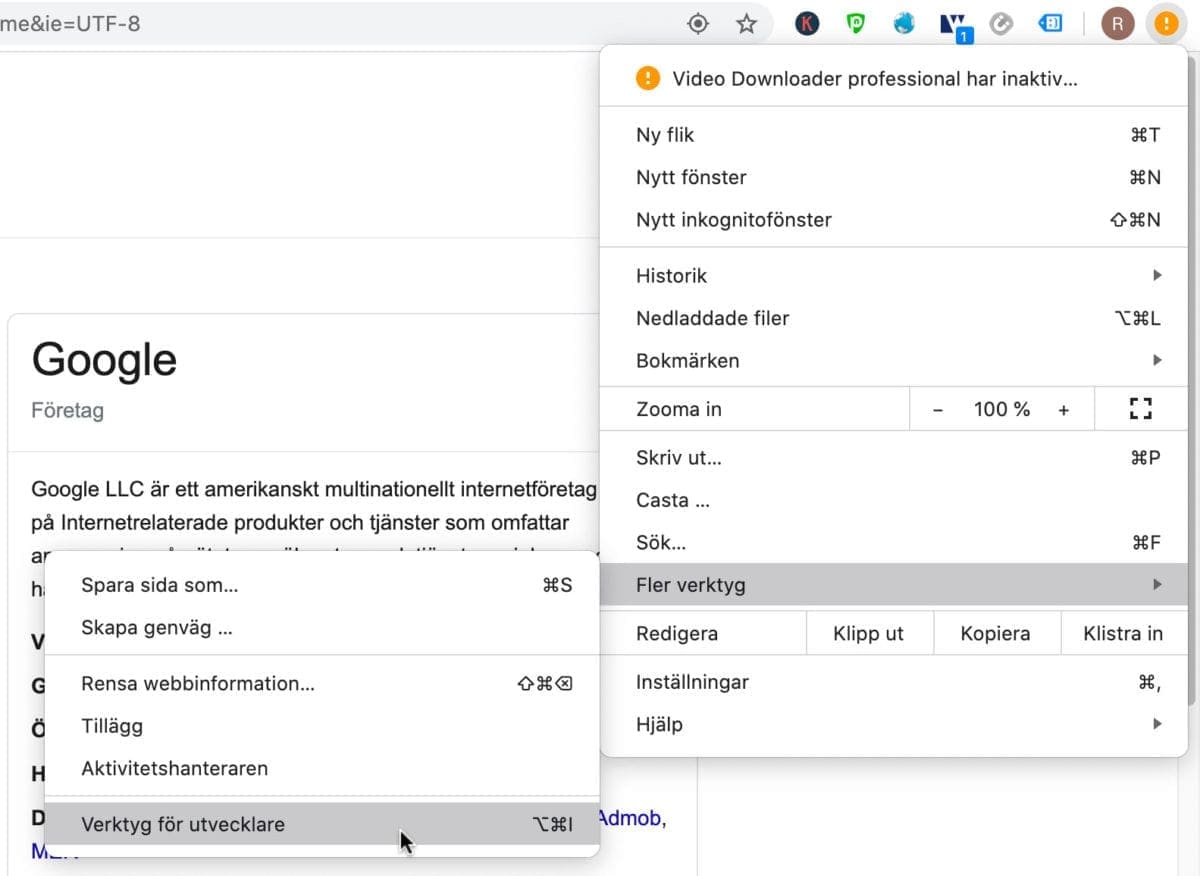Click the 100 % zoom value

[x=1001, y=409]
